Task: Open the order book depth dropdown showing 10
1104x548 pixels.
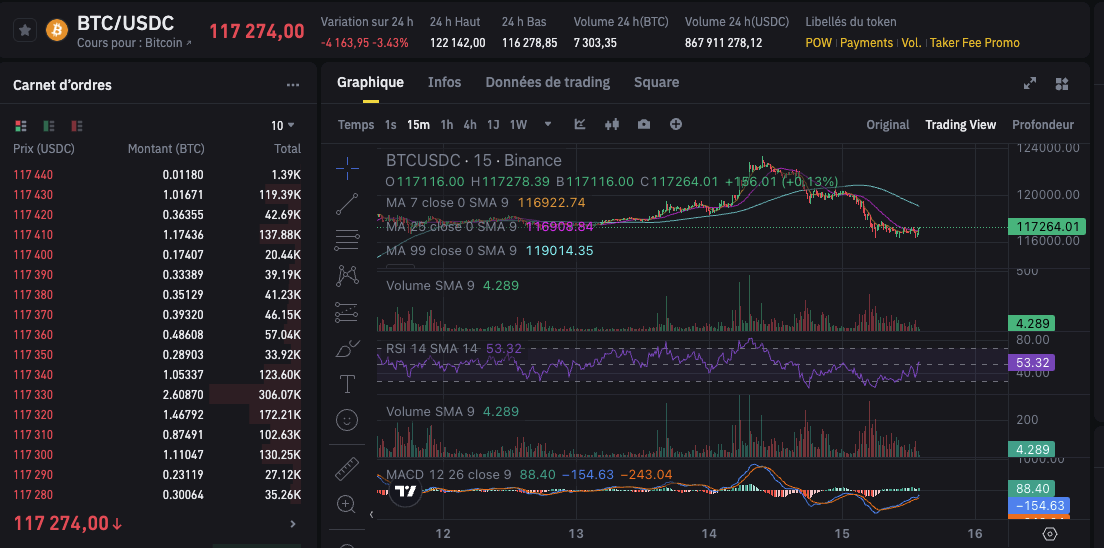Action: click(x=283, y=125)
